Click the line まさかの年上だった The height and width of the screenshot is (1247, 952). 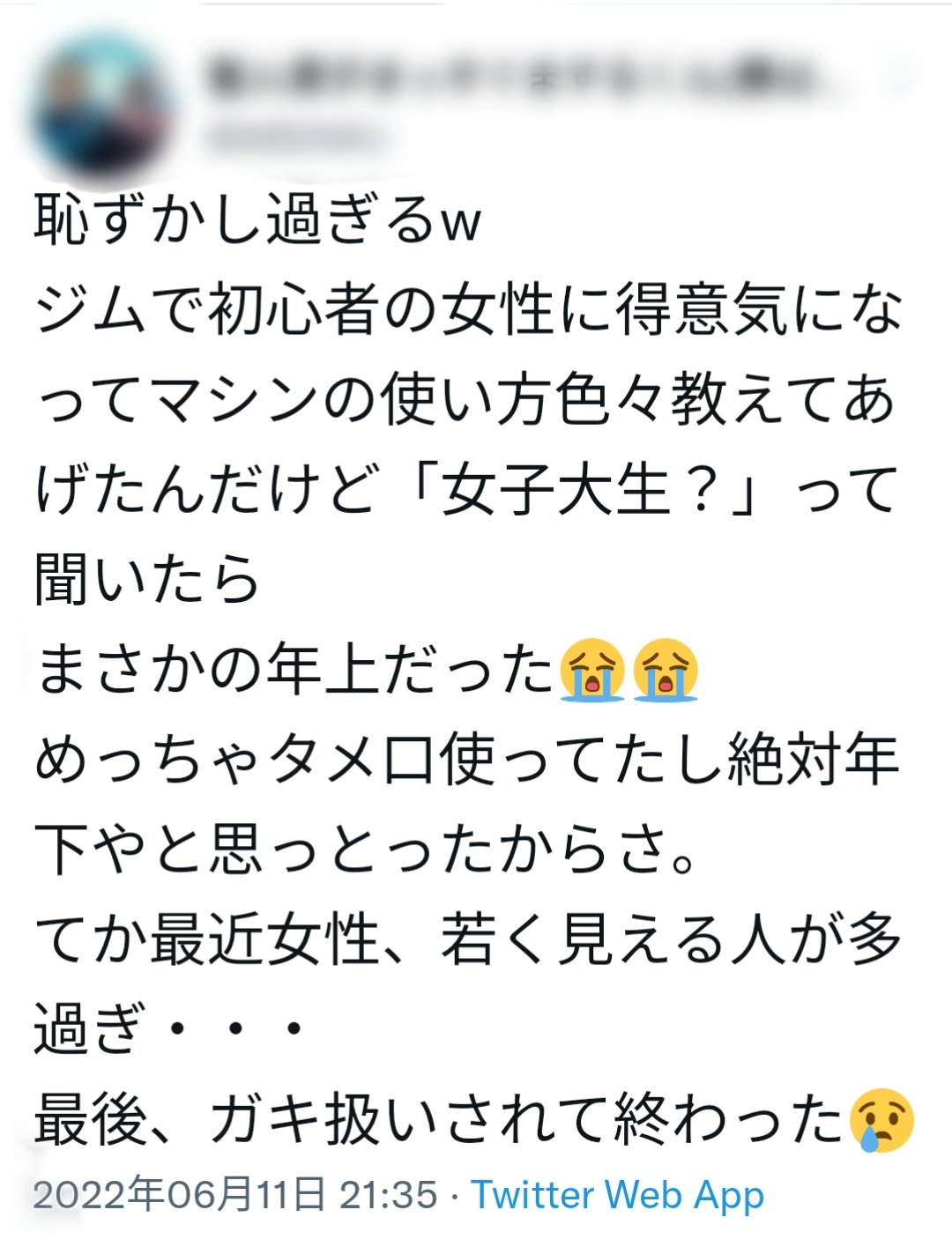295,669
